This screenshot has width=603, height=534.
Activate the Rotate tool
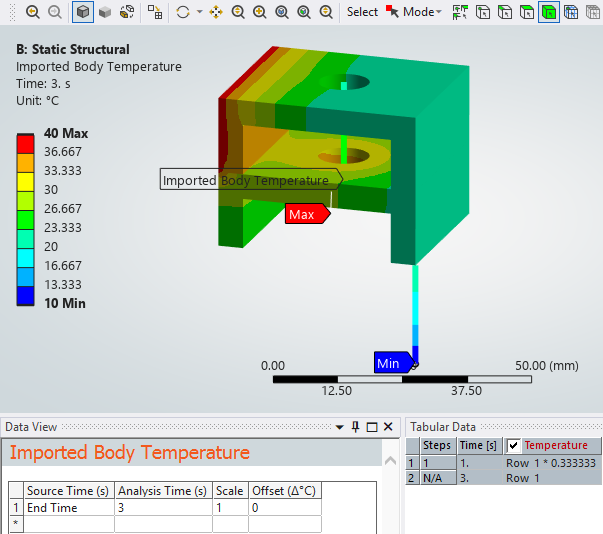tap(183, 12)
